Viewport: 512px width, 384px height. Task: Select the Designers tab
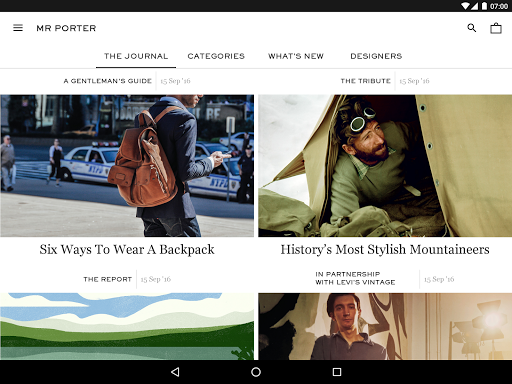click(x=376, y=56)
